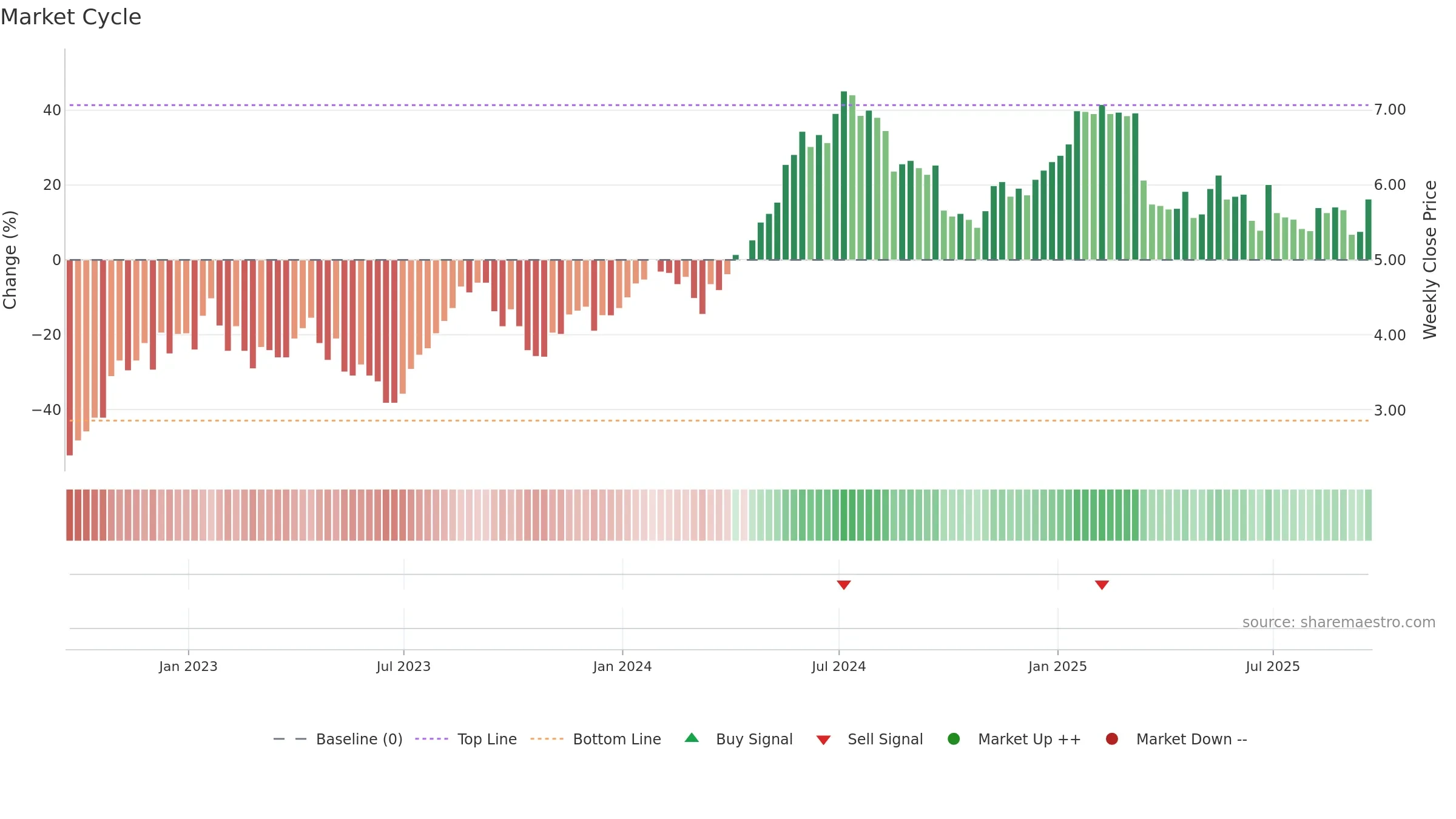Click the 3.00 price axis value
Screen dimensions: 1456x819
[1390, 411]
